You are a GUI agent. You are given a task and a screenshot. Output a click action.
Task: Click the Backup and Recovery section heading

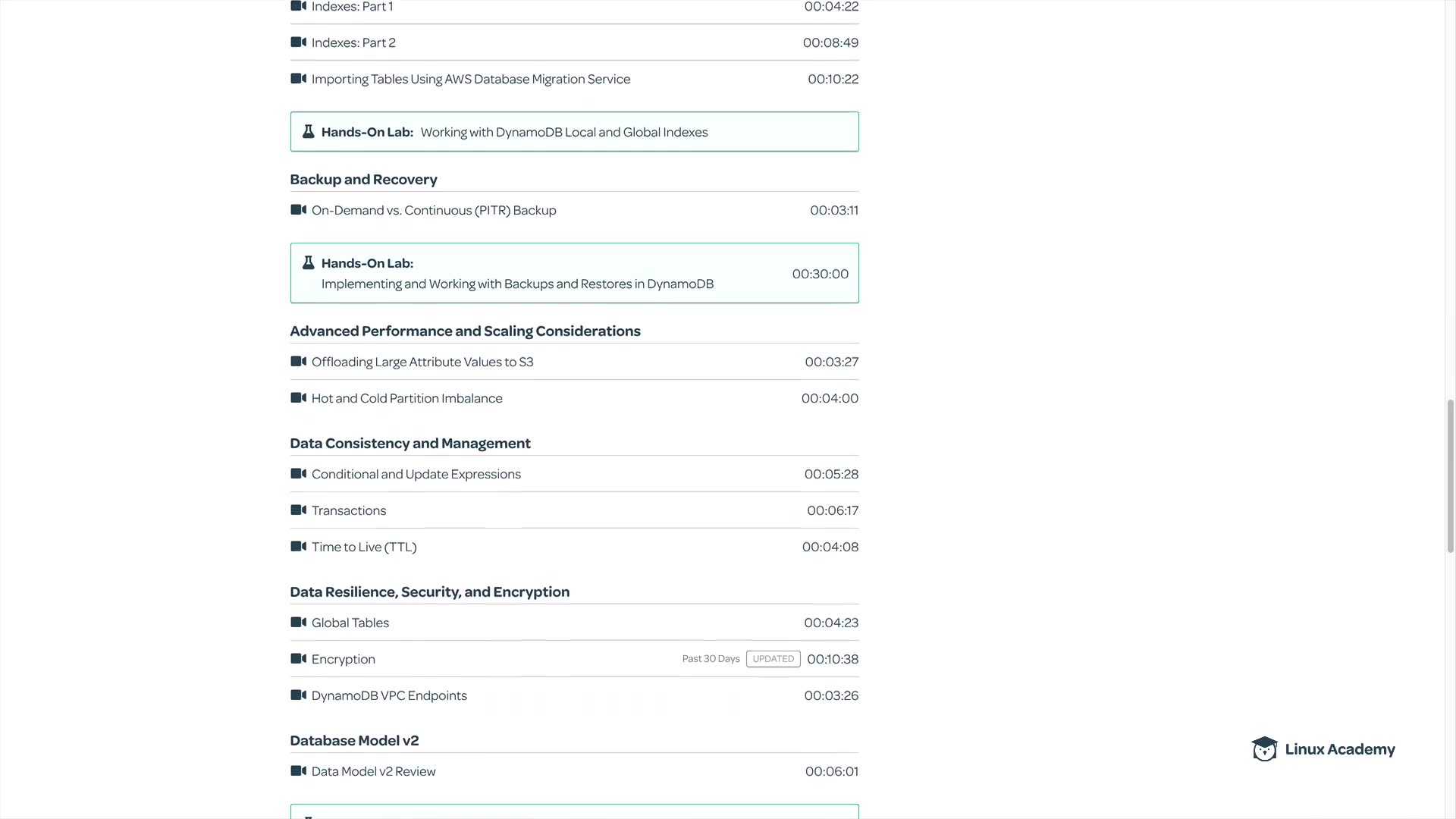pos(363,180)
